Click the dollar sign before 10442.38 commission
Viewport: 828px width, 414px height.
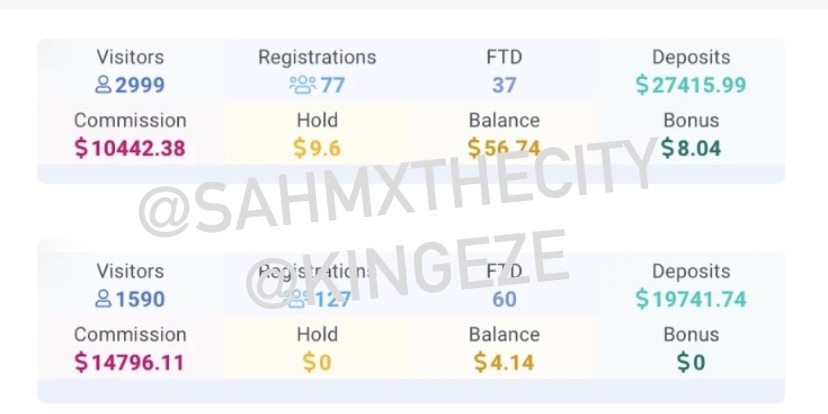(81, 148)
